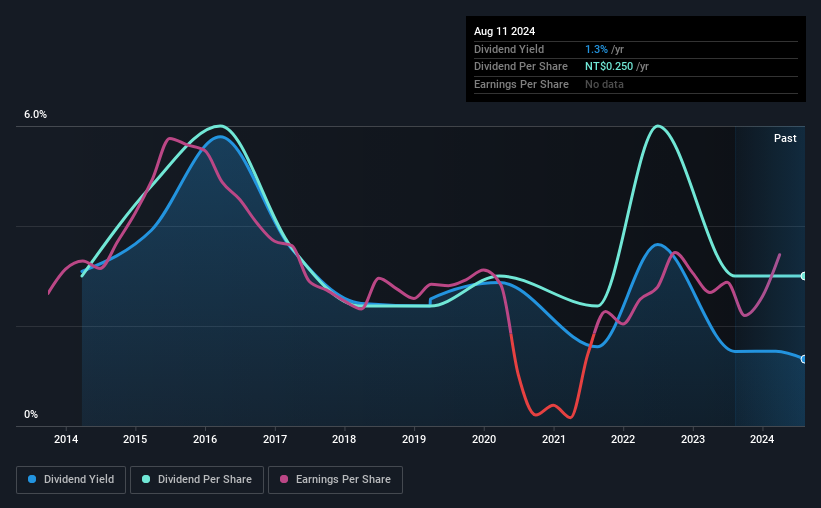Viewport: 821px width, 508px height.
Task: Select the 2021 x-axis label
Action: click(553, 439)
